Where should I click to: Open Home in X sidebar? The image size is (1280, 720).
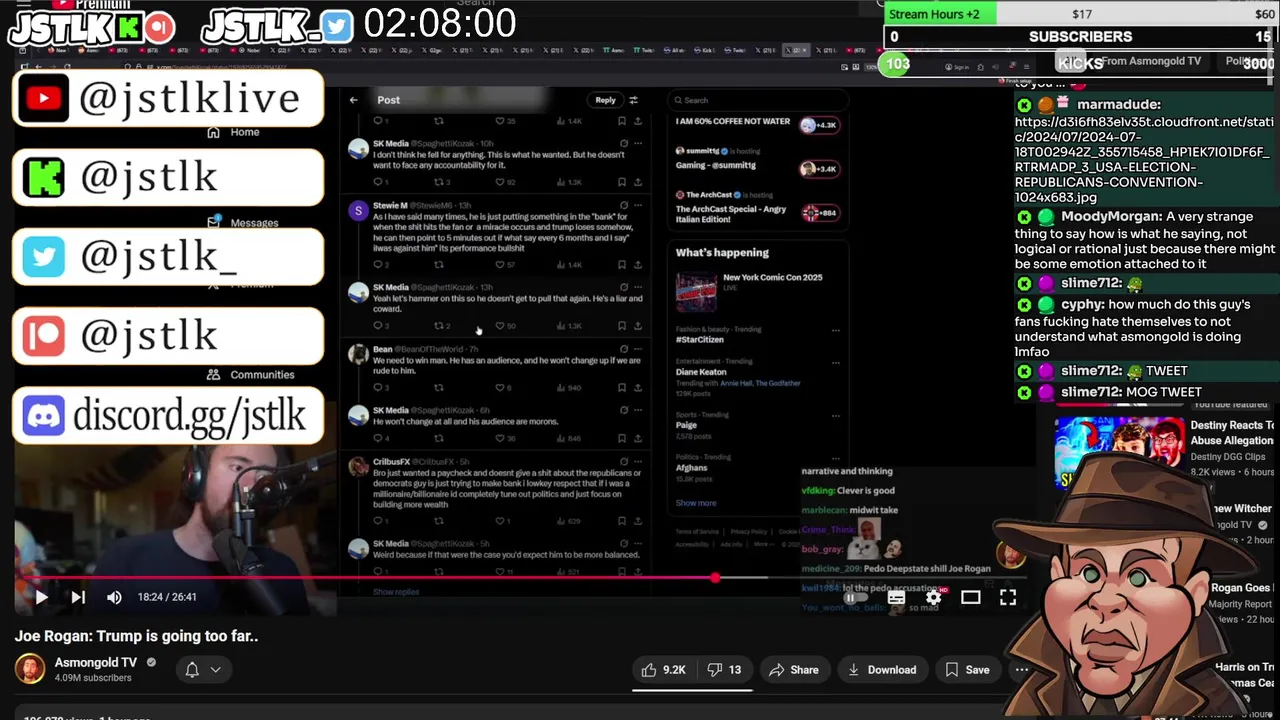(x=233, y=132)
